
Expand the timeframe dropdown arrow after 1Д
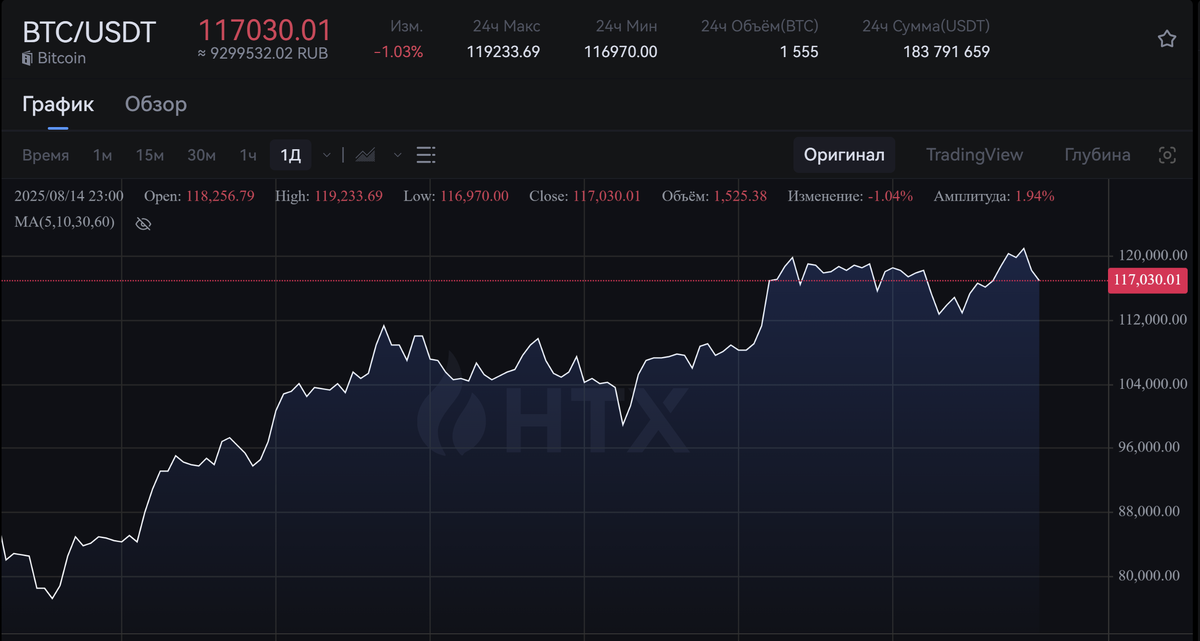[x=327, y=155]
